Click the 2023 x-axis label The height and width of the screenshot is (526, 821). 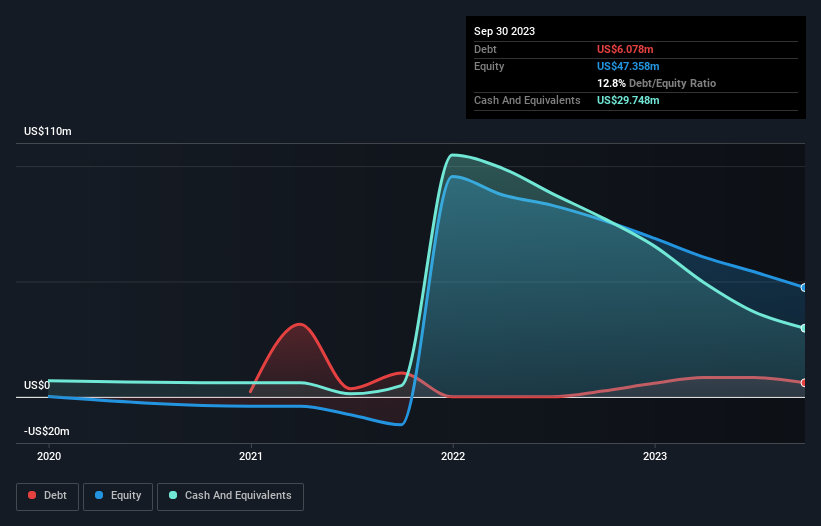(655, 456)
